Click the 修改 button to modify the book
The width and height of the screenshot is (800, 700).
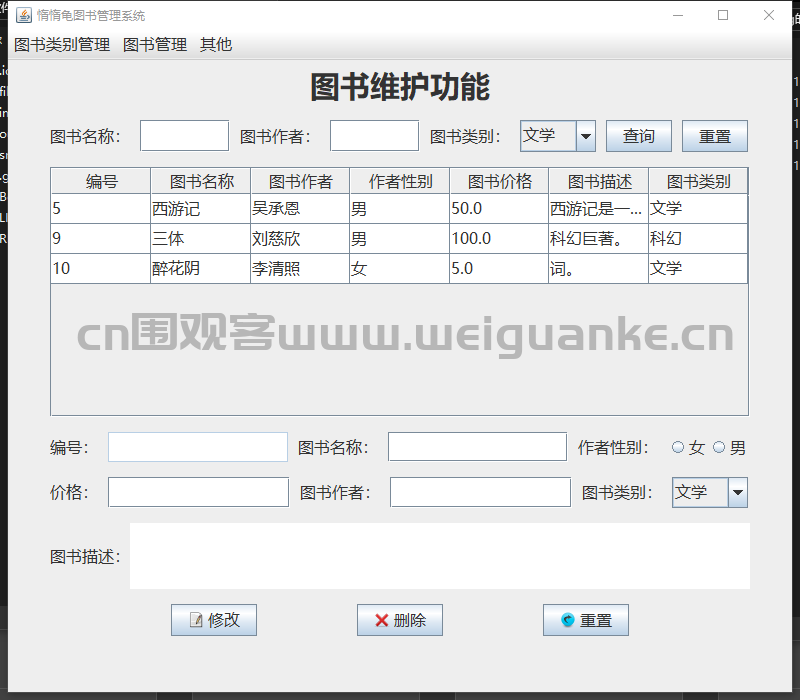click(x=214, y=620)
